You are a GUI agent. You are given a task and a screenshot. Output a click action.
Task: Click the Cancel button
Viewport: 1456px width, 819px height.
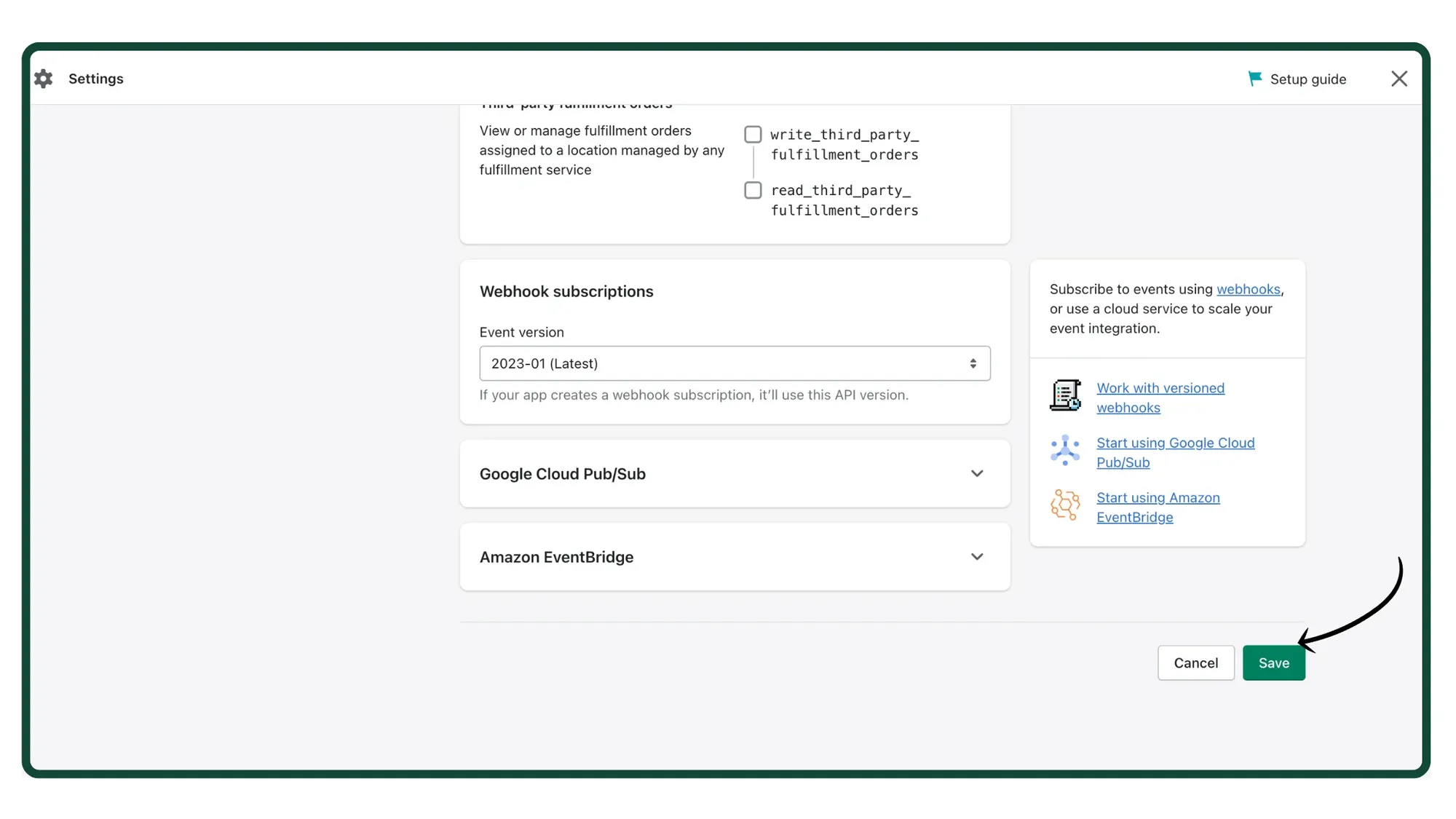(1195, 662)
